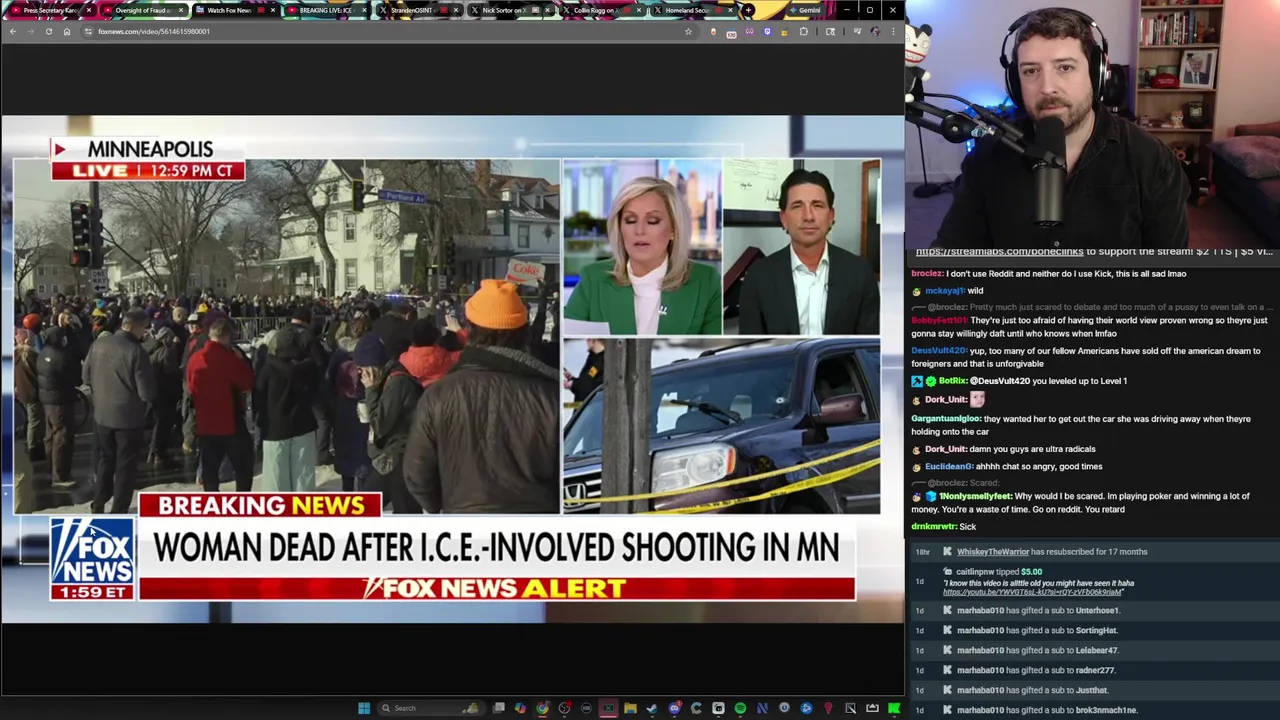Go to the browser home page icon

coord(67,31)
